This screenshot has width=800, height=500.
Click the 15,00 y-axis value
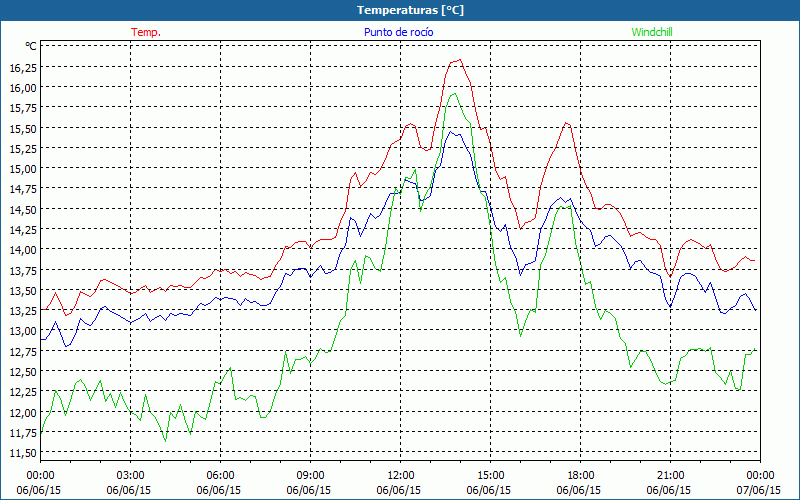tap(22, 168)
